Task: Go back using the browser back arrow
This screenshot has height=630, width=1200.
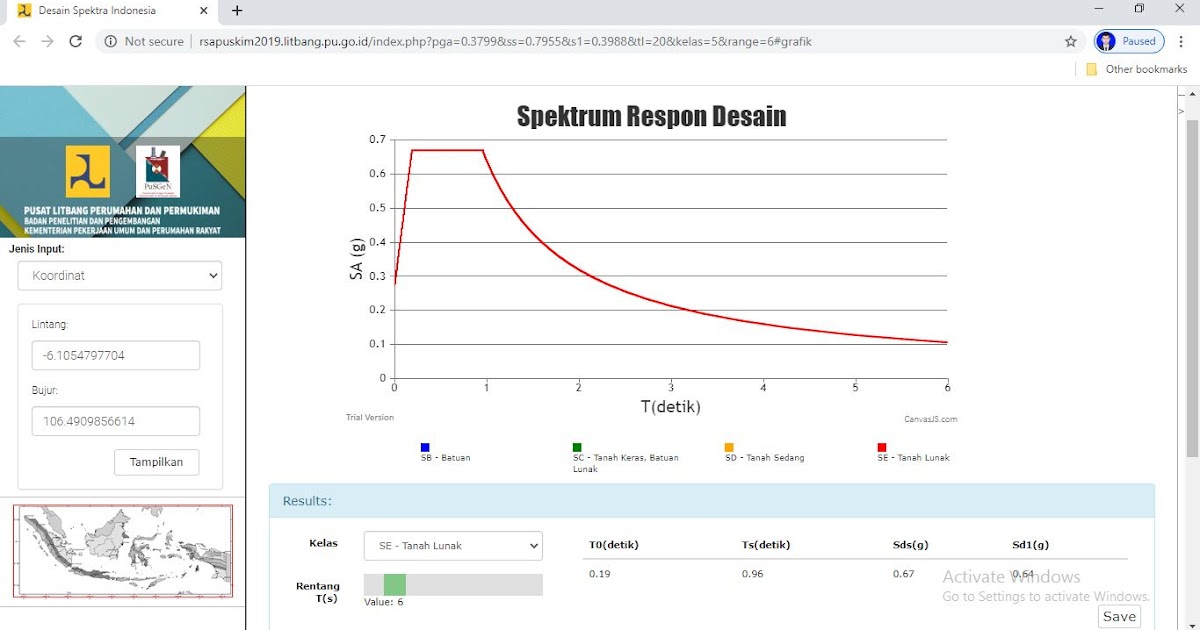Action: pyautogui.click(x=19, y=41)
